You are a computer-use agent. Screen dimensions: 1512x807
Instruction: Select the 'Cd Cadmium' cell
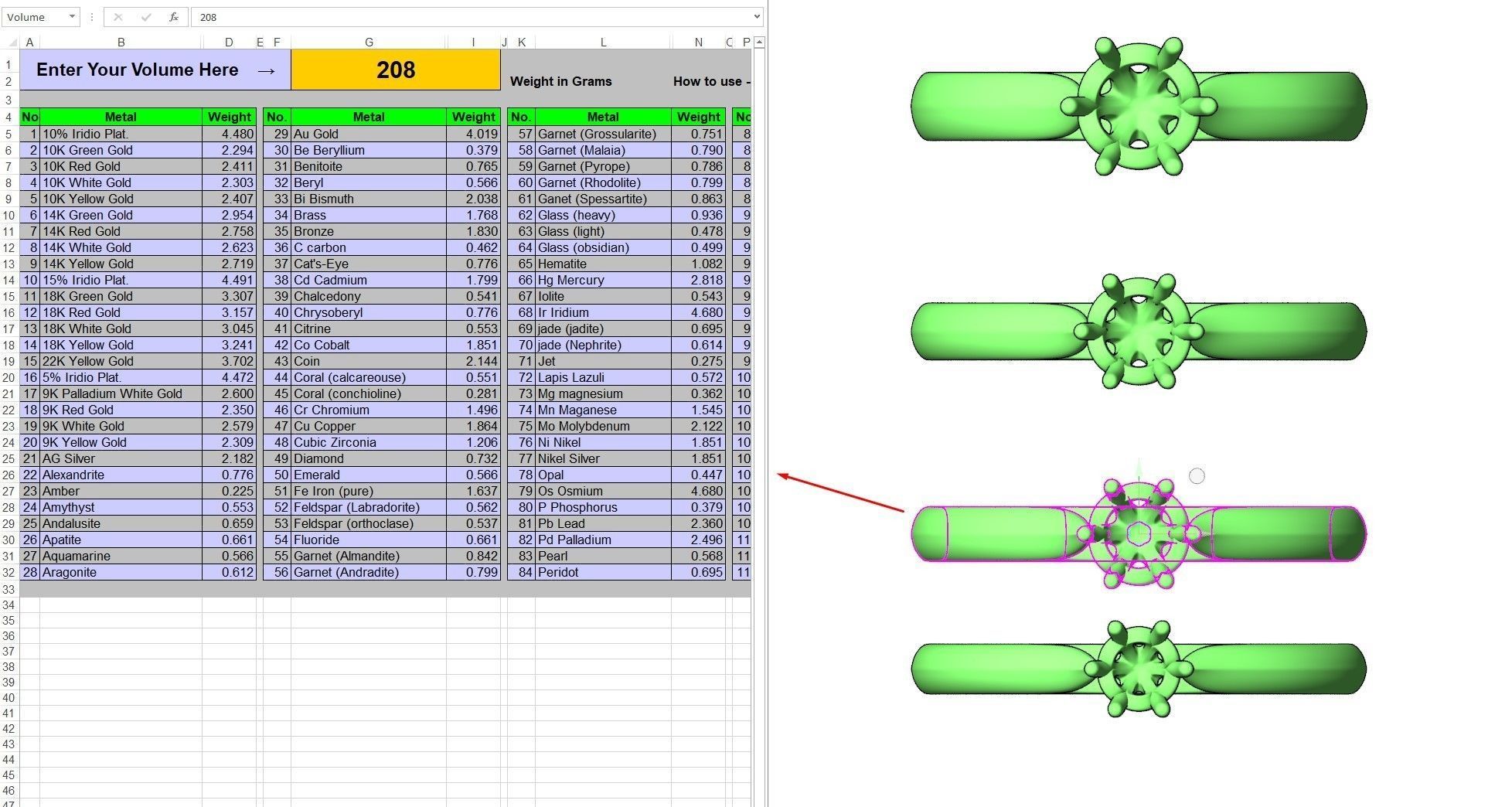point(369,280)
